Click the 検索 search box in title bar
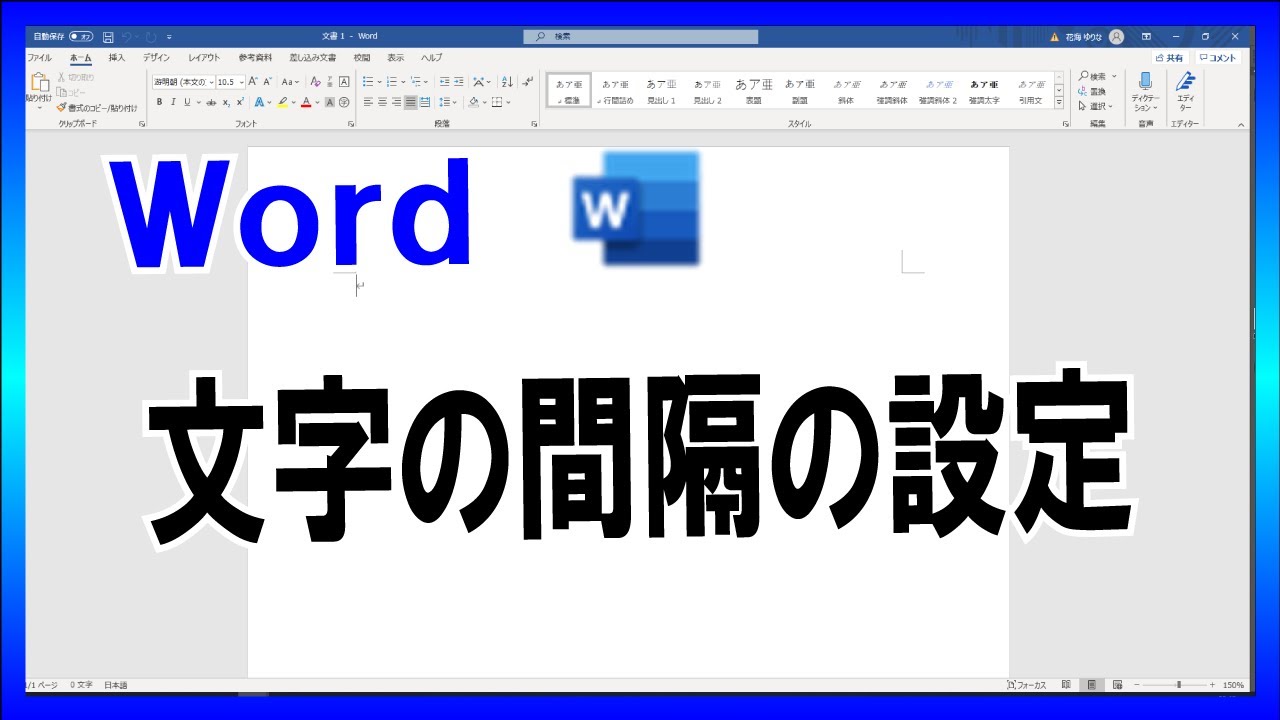Screen dimensions: 1280x720 coord(640,36)
